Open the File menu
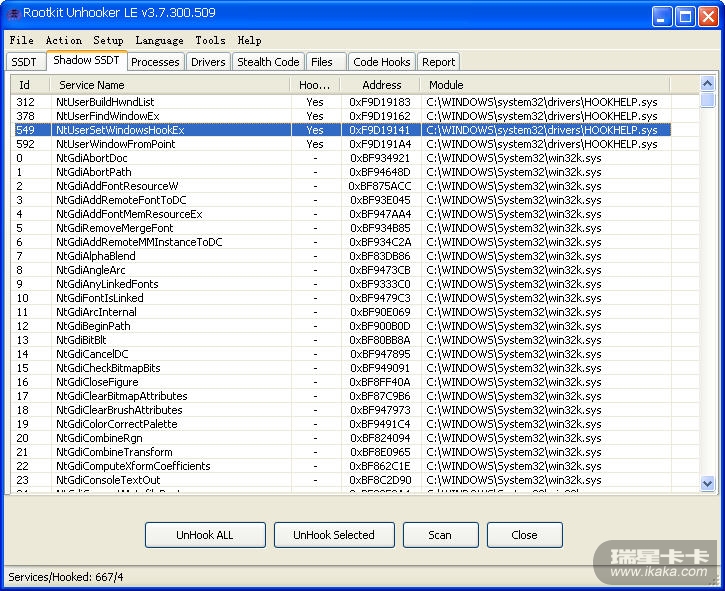The height and width of the screenshot is (591, 725). pos(21,40)
